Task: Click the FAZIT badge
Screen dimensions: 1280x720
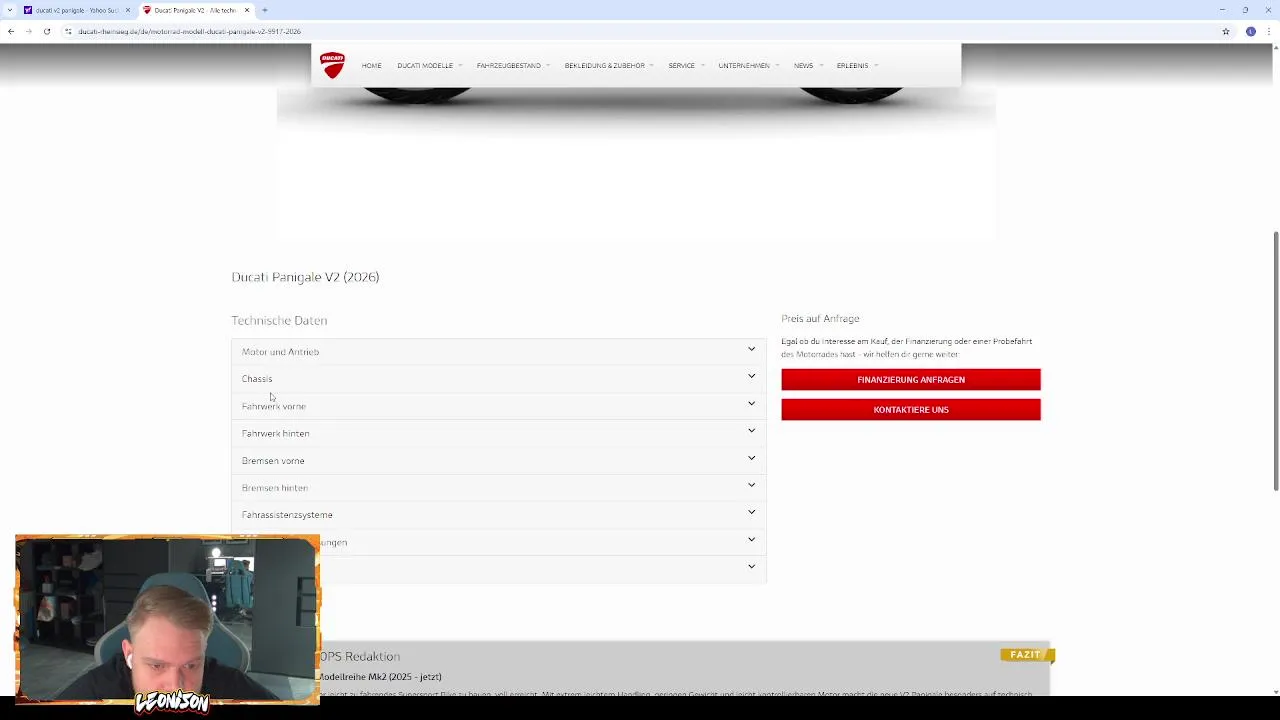Action: (1025, 655)
